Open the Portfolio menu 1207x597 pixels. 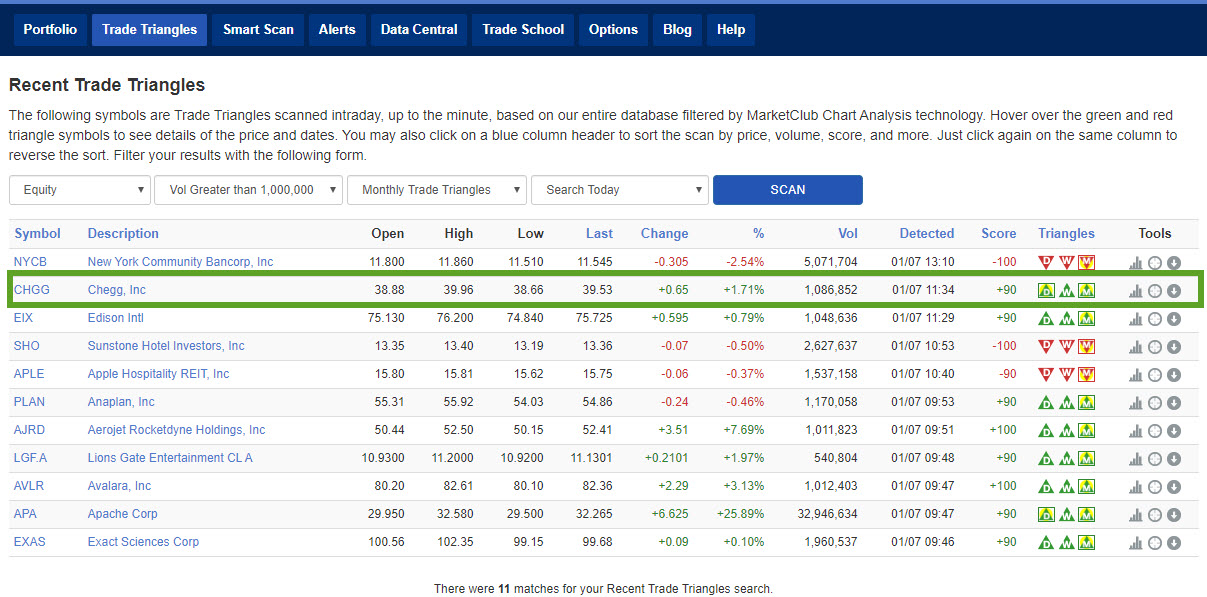point(50,29)
